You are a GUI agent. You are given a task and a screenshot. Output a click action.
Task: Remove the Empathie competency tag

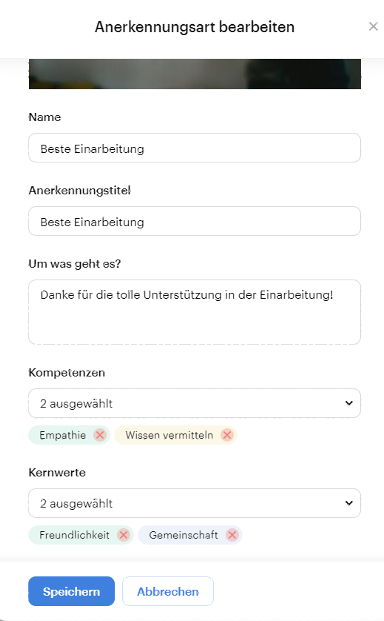tap(100, 435)
